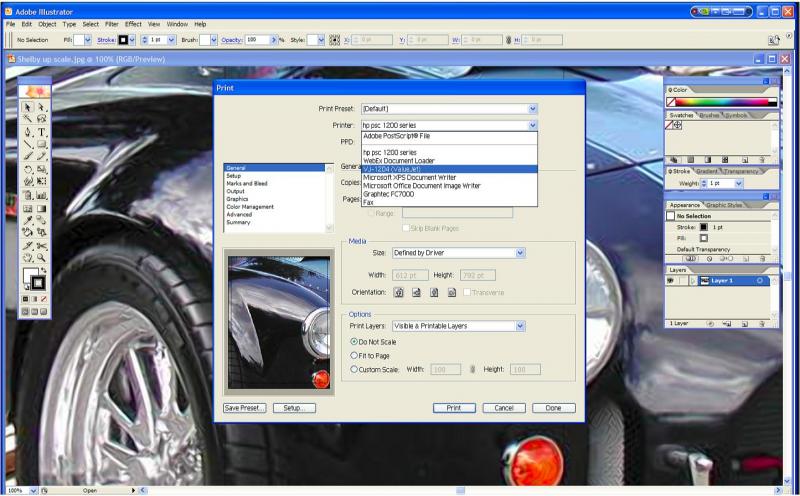
Task: Open the Effect menu
Action: click(x=133, y=24)
